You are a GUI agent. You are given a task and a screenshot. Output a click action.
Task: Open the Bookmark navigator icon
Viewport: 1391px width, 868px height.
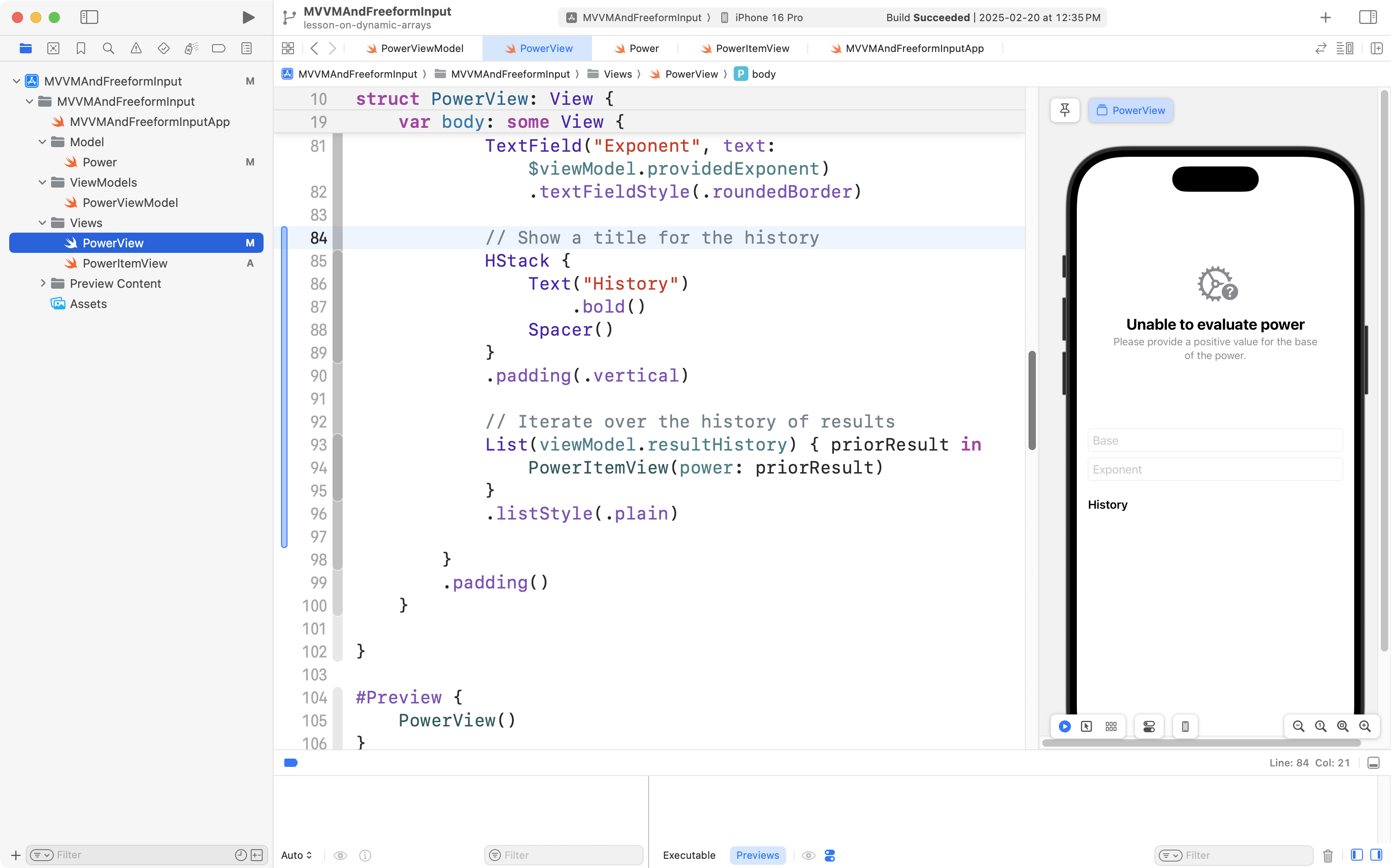pos(80,48)
